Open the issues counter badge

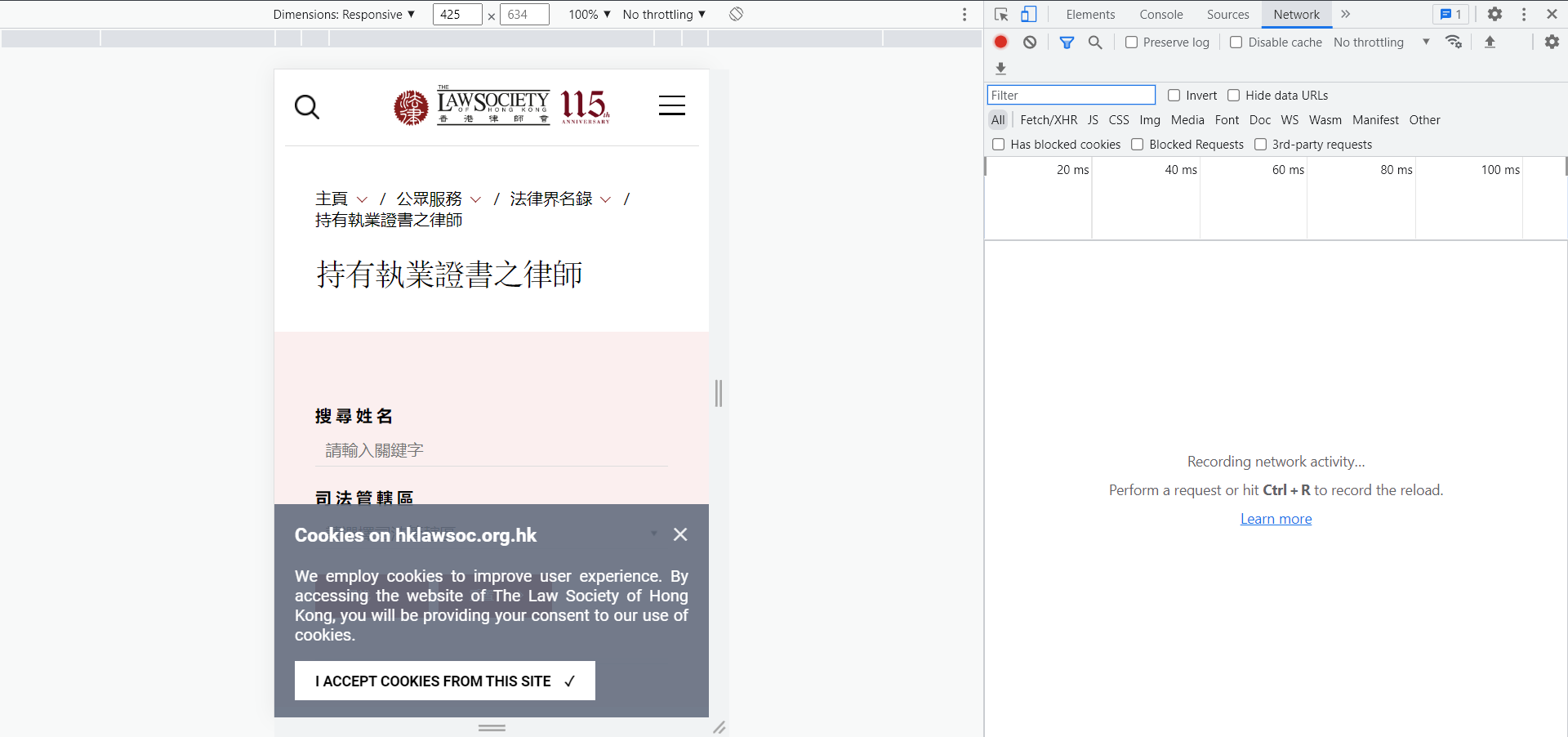pyautogui.click(x=1451, y=14)
